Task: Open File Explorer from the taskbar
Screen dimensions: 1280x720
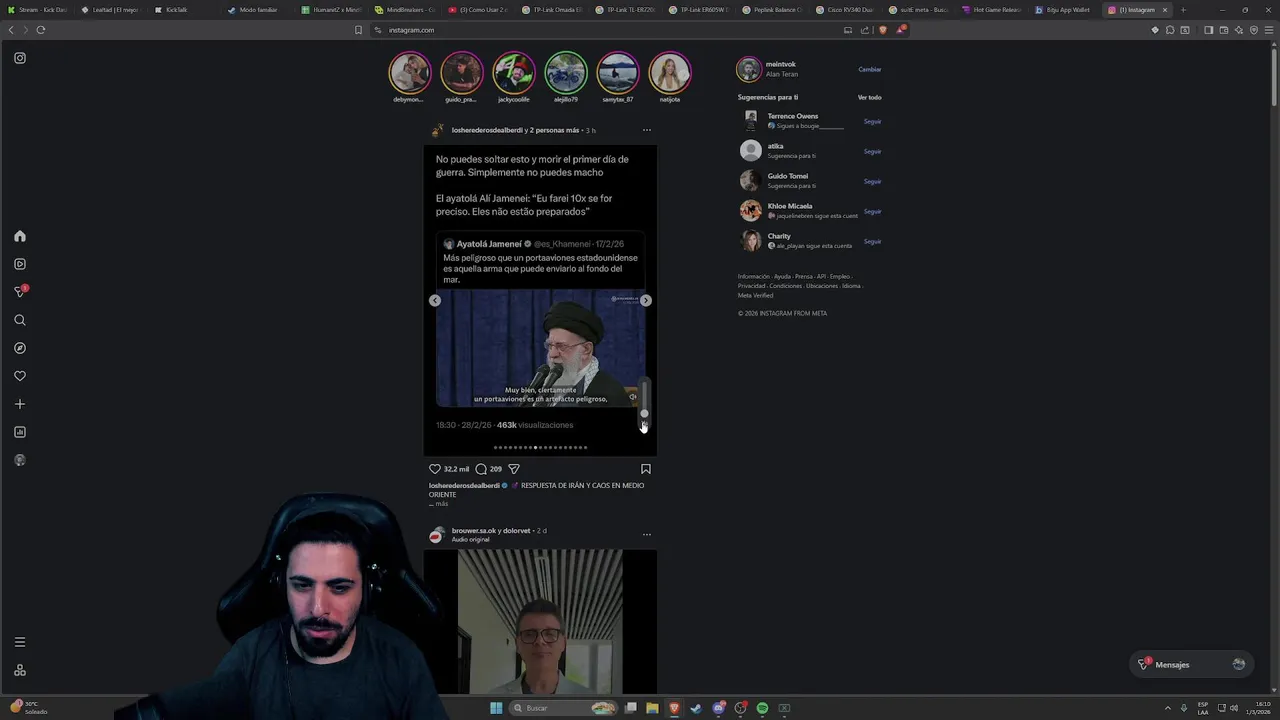Action: pos(652,708)
